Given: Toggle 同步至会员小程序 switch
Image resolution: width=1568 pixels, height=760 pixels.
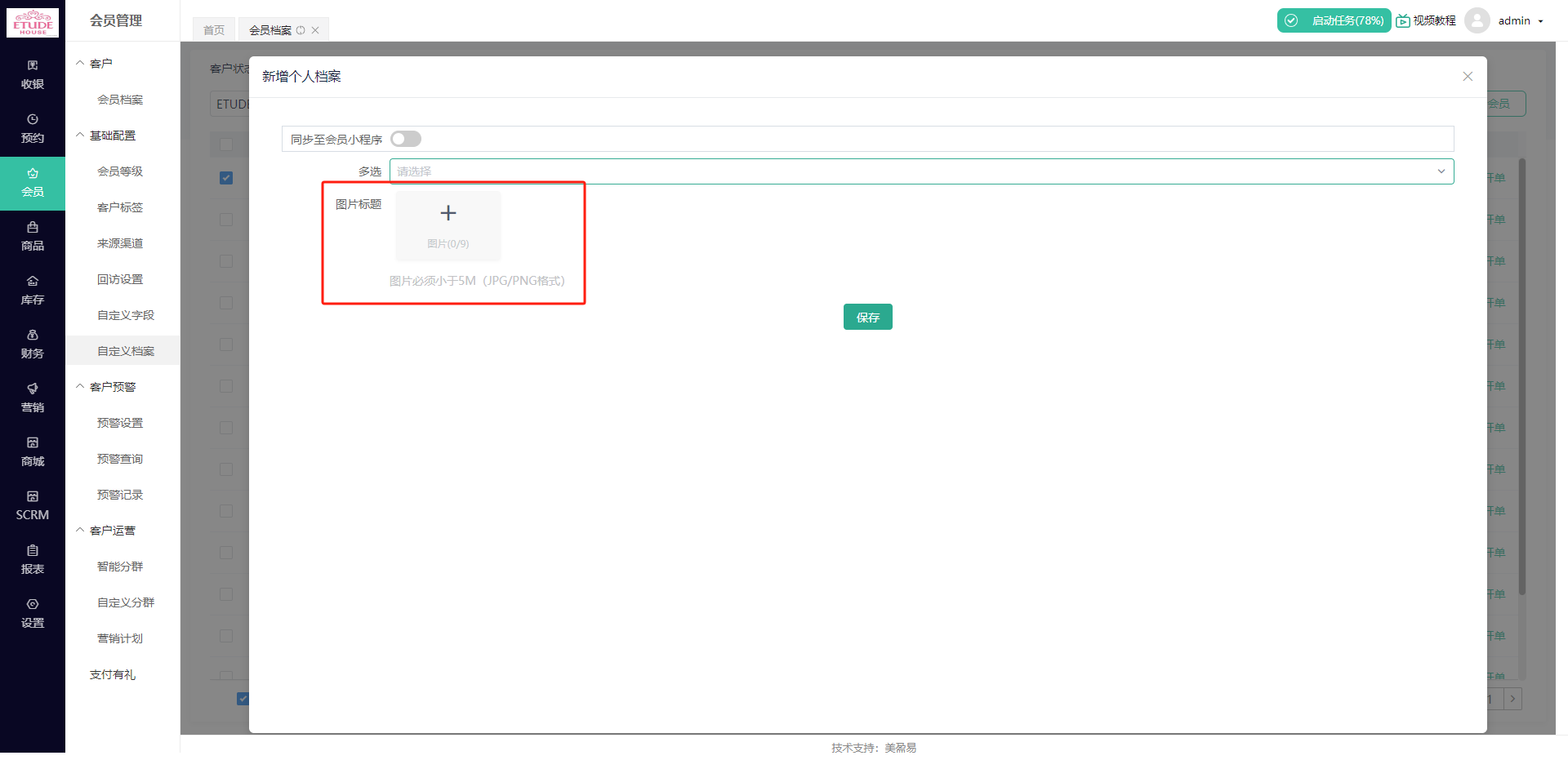Looking at the screenshot, I should (x=406, y=139).
